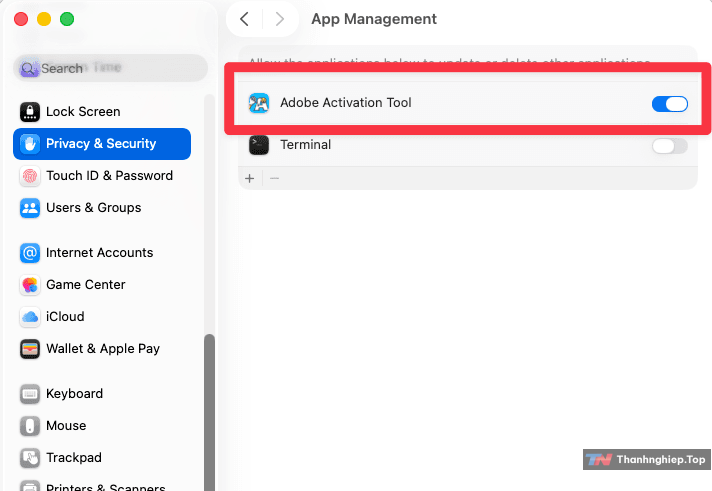Image resolution: width=712 pixels, height=491 pixels.
Task: Open Printers & Scanners settings
Action: [102, 485]
